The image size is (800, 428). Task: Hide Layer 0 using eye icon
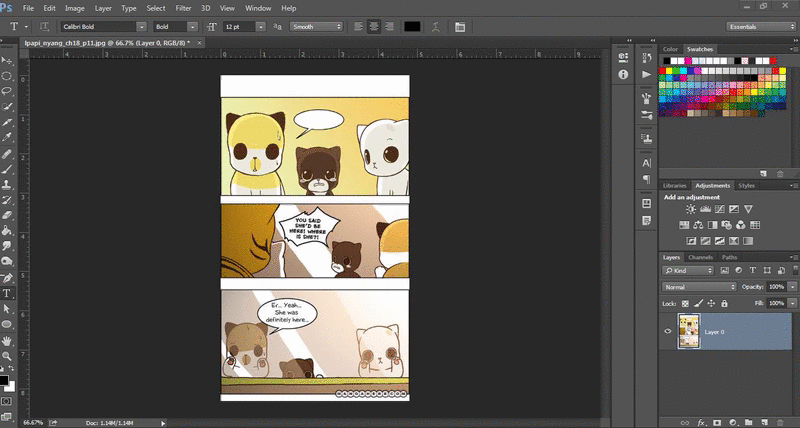point(668,331)
